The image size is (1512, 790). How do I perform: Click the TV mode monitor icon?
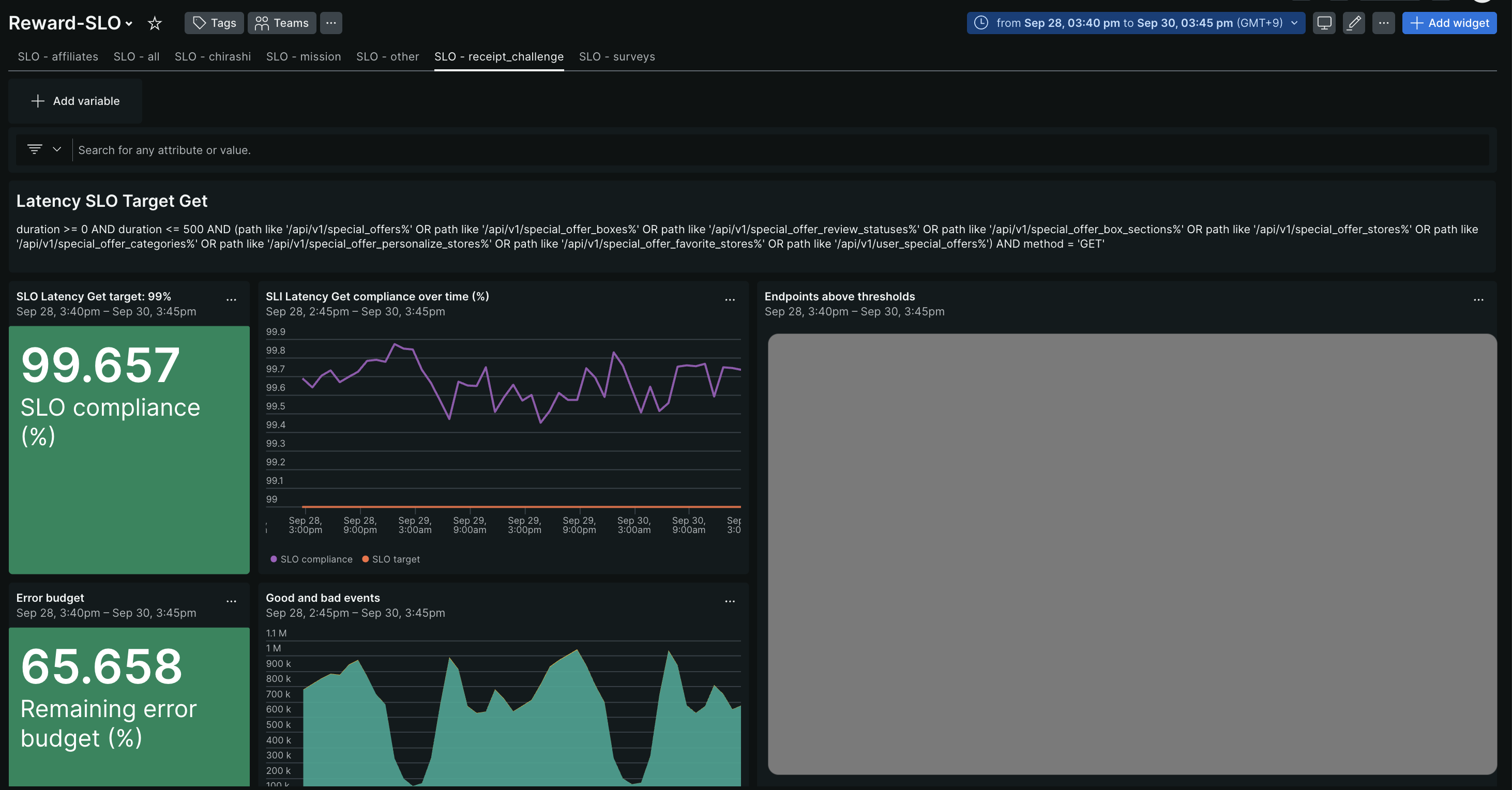pos(1324,23)
